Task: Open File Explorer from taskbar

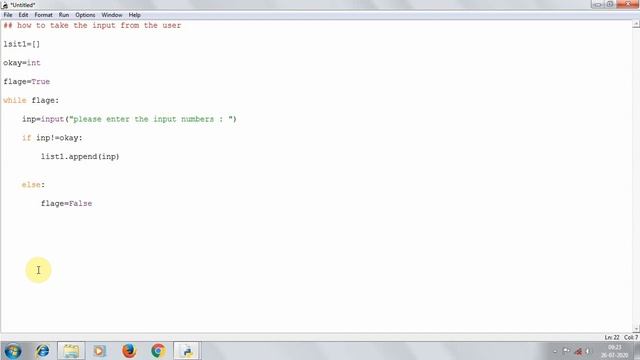Action: (71, 351)
